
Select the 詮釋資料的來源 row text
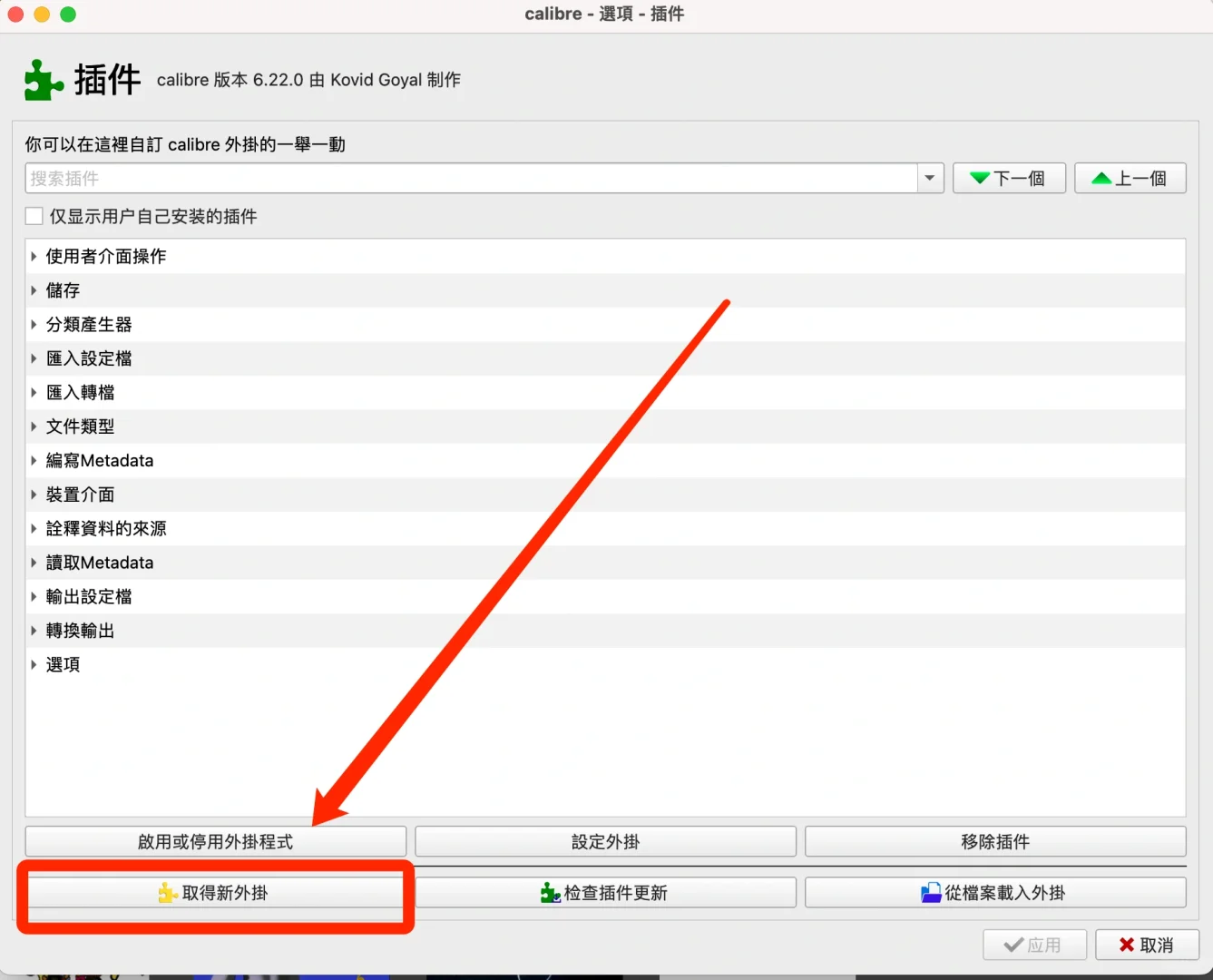coord(106,528)
